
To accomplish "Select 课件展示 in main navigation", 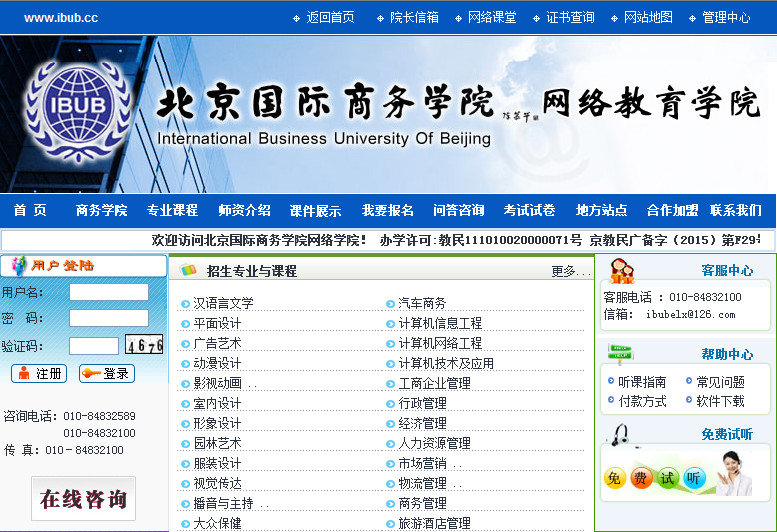I will pos(316,211).
